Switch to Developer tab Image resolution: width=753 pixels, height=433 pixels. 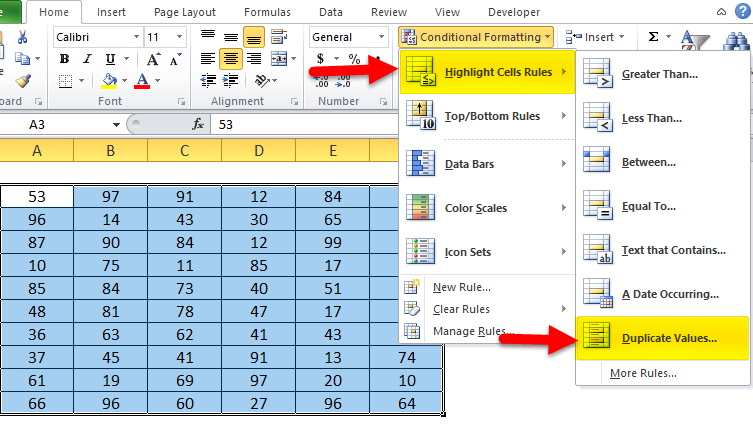(513, 12)
